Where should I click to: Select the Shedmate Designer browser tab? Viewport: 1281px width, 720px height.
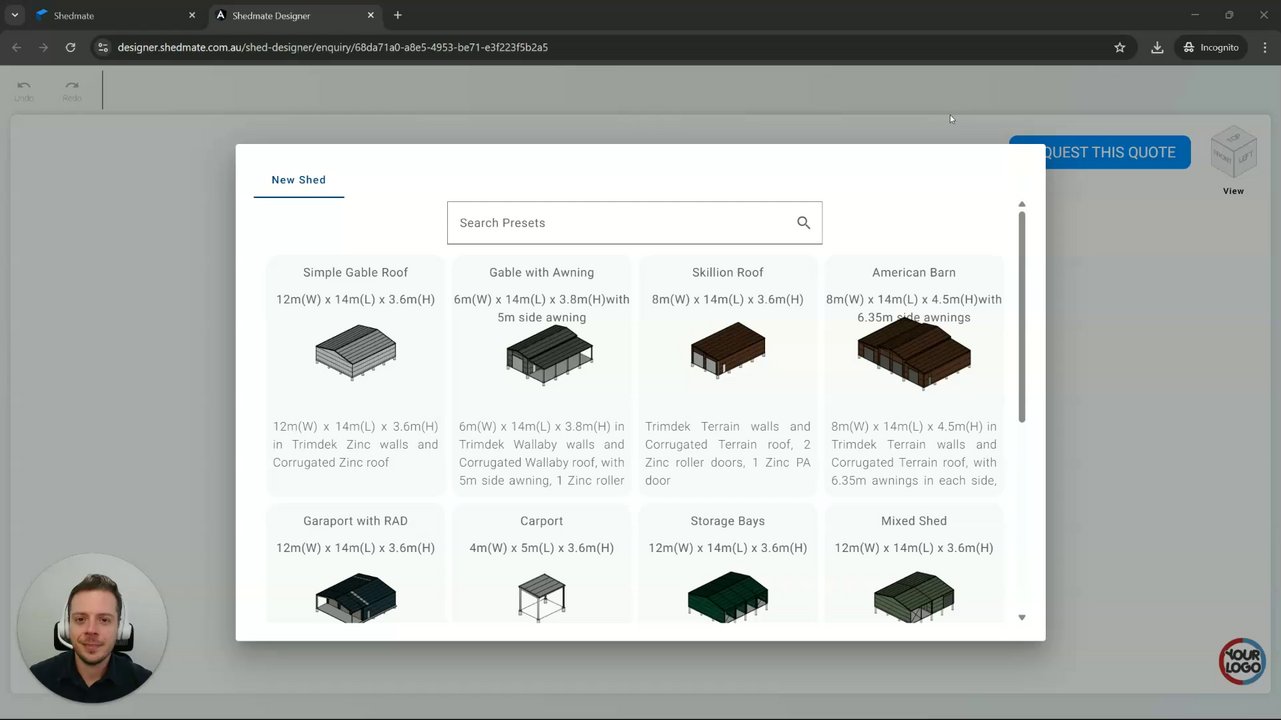tap(296, 16)
